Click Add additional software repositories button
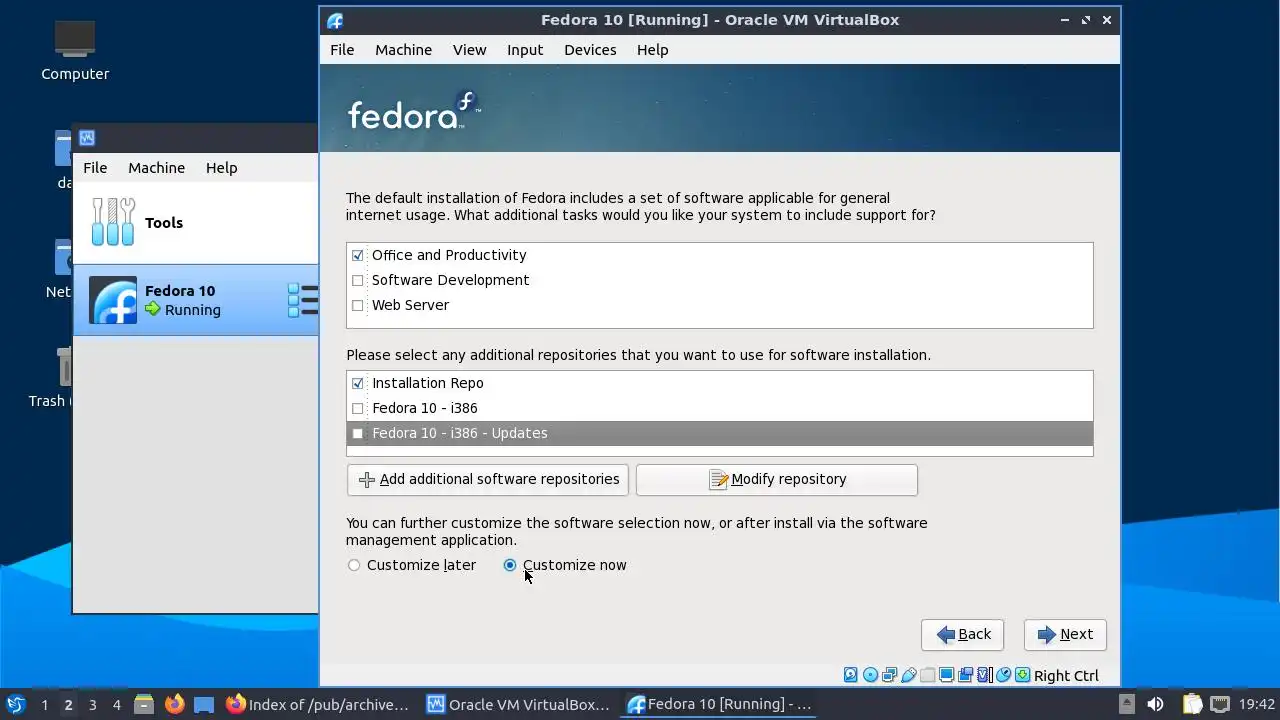The height and width of the screenshot is (720, 1280). click(488, 479)
